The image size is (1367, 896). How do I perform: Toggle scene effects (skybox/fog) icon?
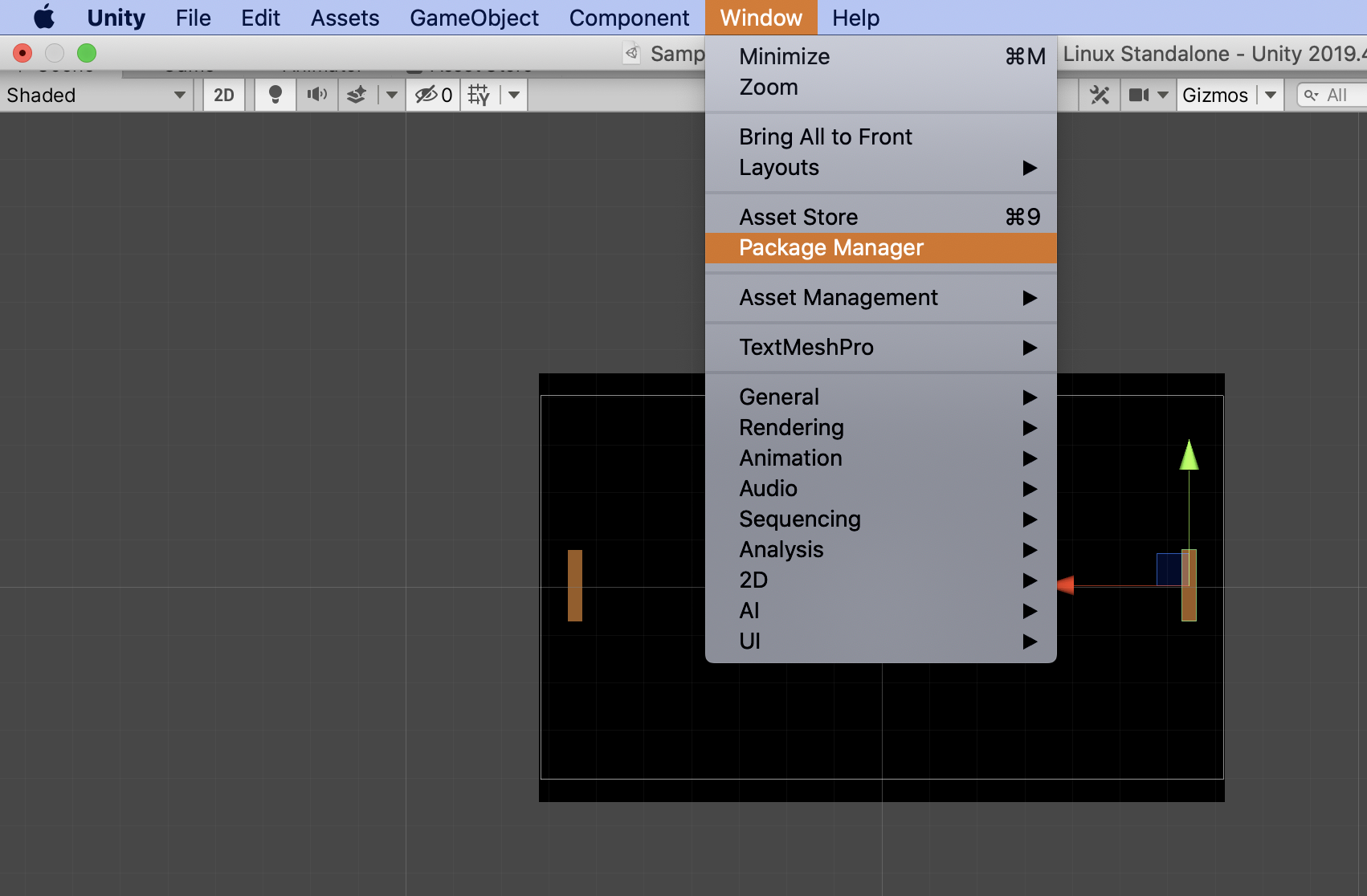click(357, 95)
